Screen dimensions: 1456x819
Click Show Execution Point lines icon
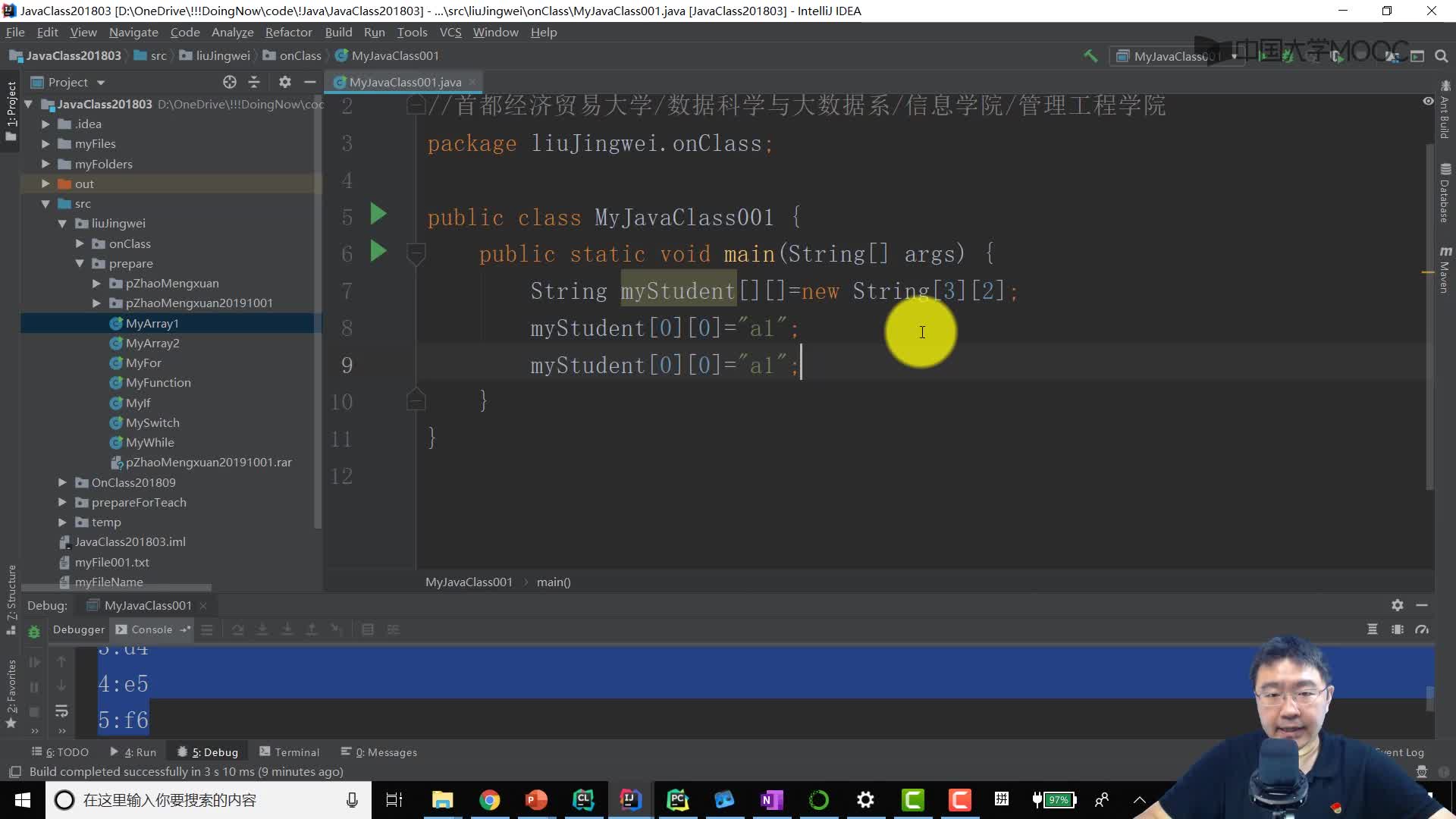[x=207, y=629]
